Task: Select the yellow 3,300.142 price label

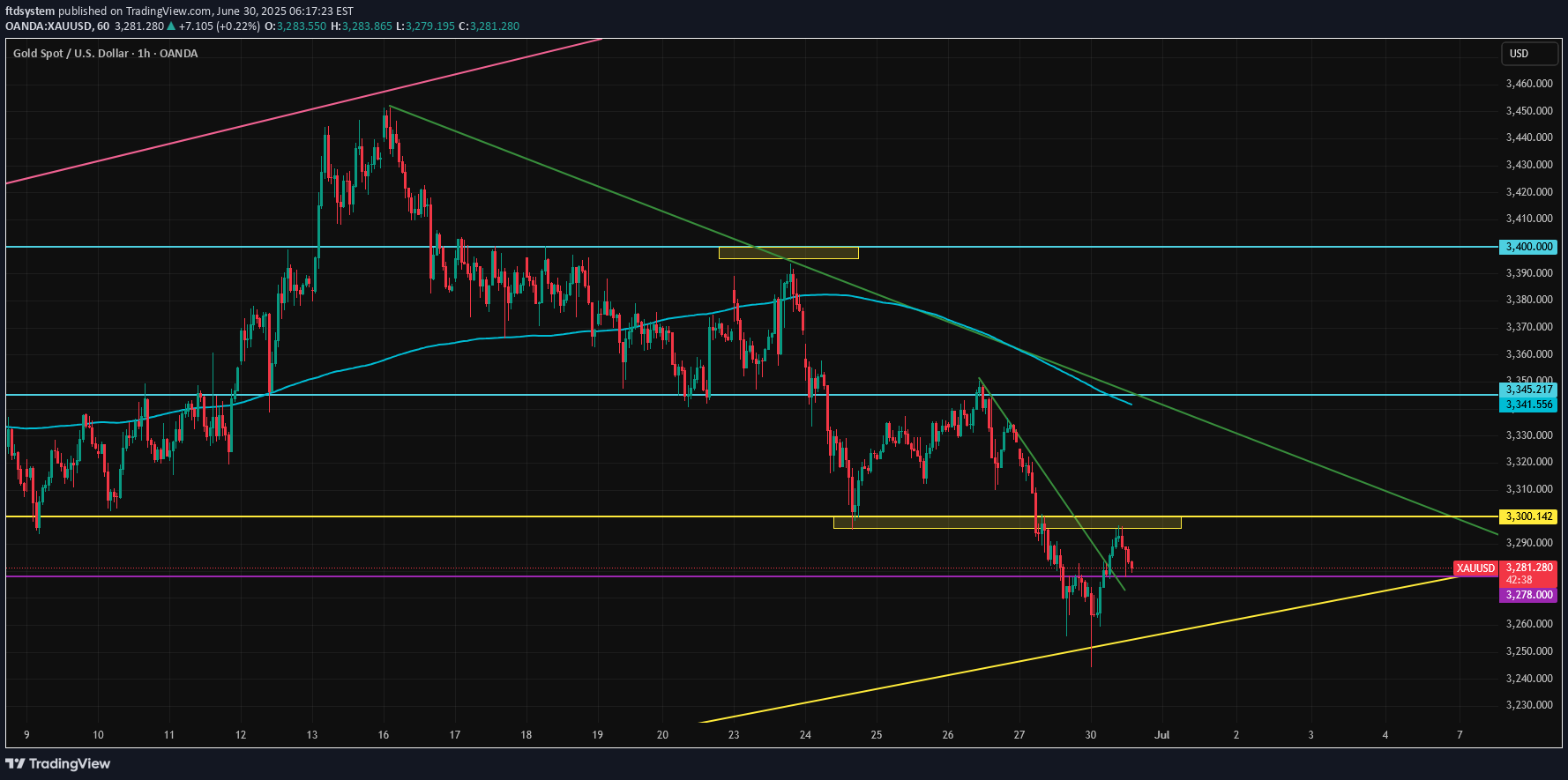Action: click(x=1527, y=516)
